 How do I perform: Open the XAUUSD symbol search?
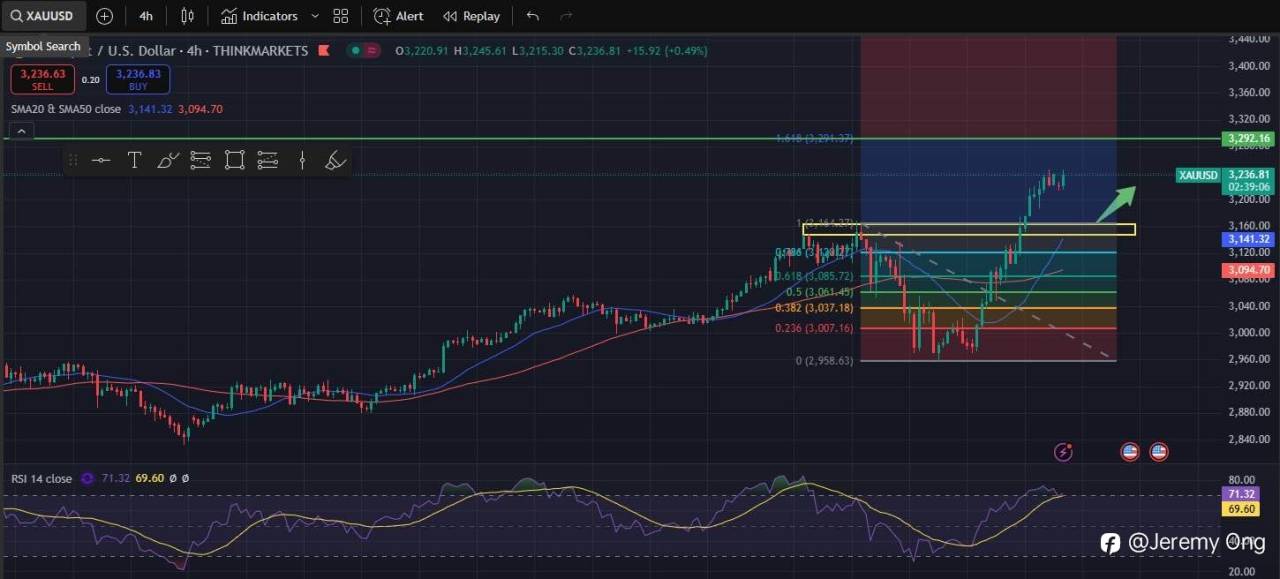click(x=43, y=16)
